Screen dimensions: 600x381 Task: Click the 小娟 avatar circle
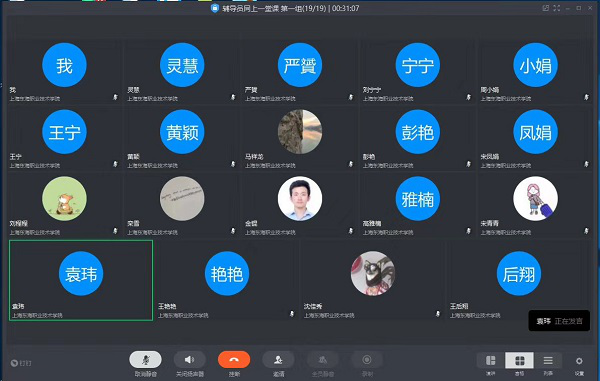coord(535,65)
